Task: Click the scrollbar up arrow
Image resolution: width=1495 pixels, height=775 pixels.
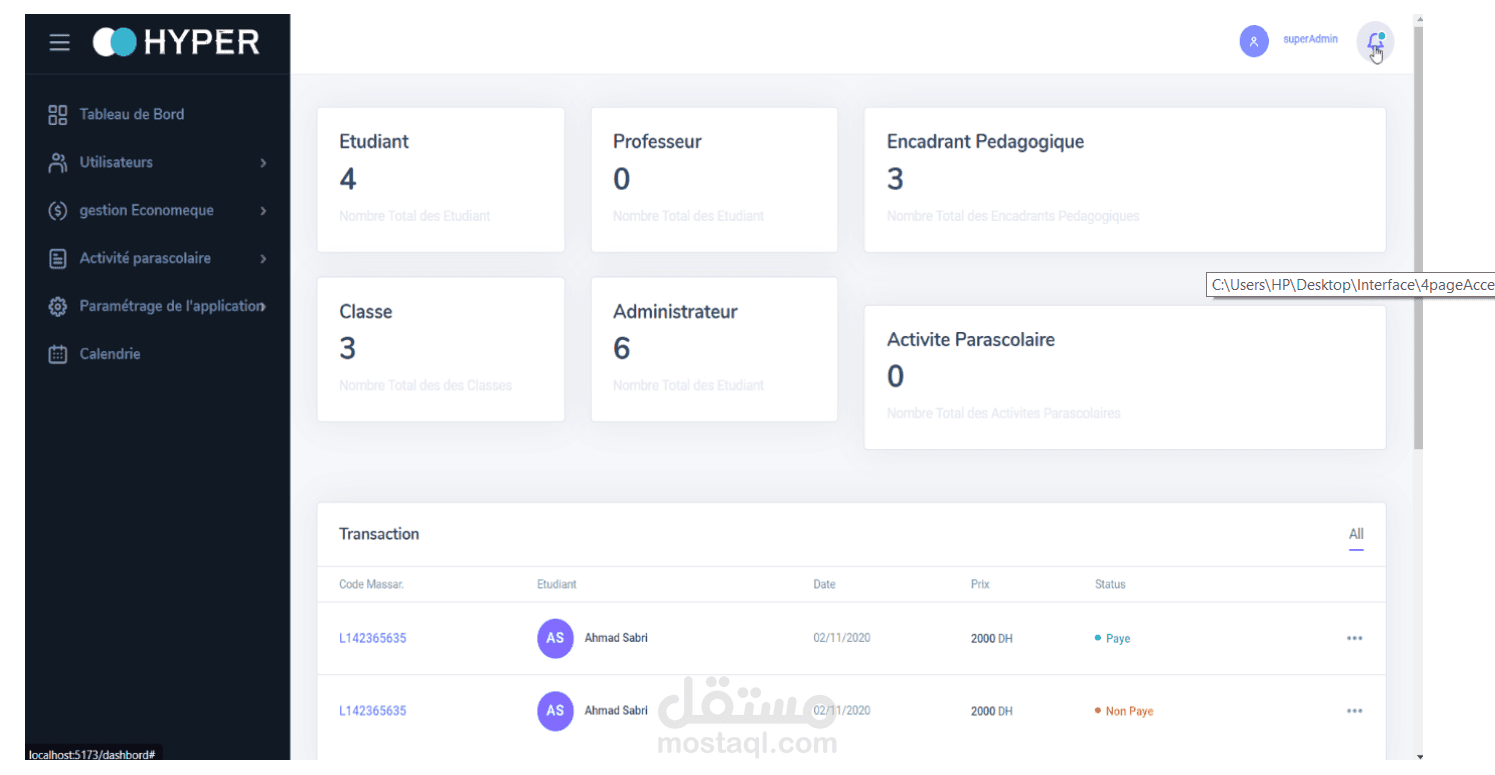Action: (x=1418, y=19)
